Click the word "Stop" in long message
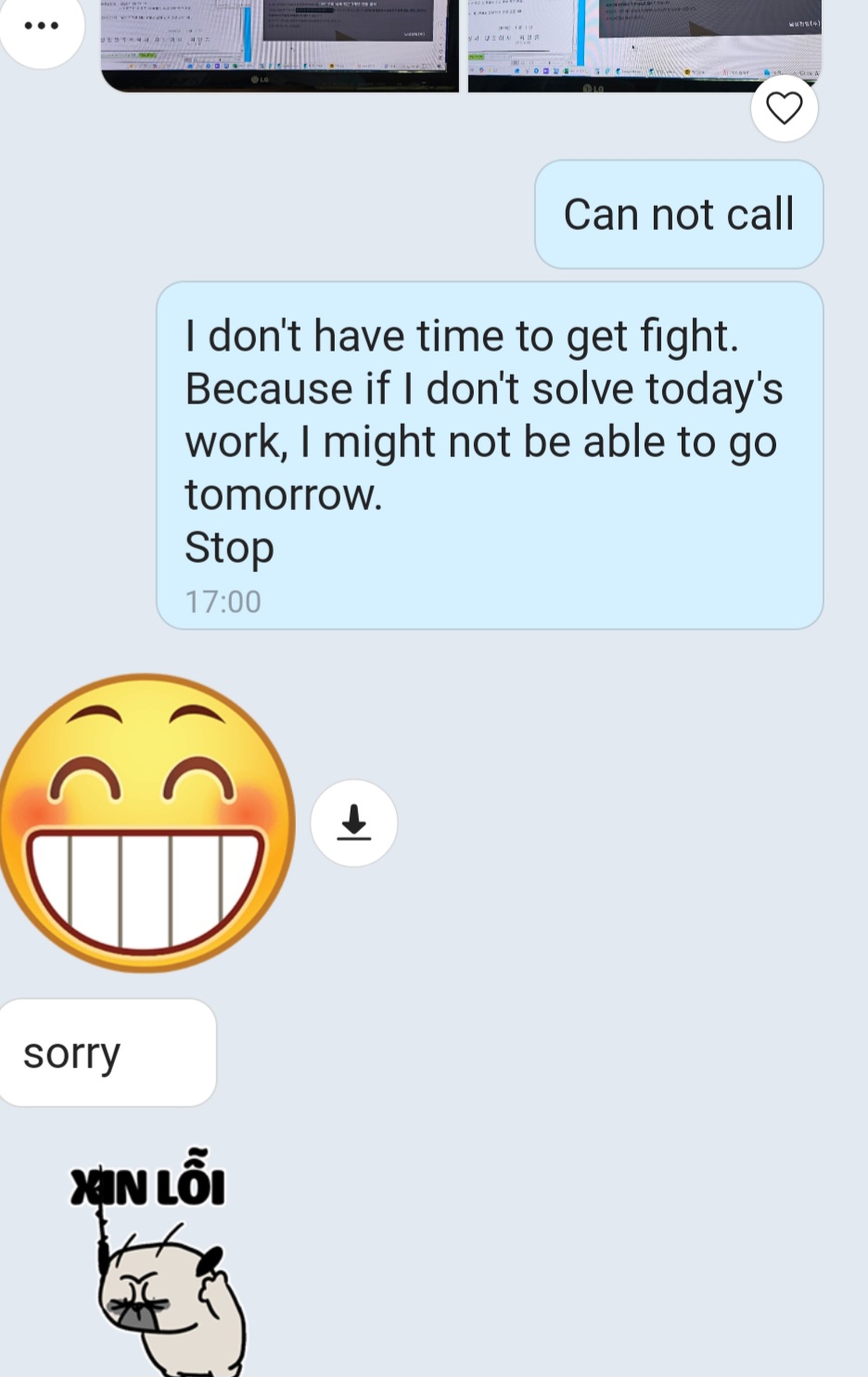868x1377 pixels. (x=229, y=547)
